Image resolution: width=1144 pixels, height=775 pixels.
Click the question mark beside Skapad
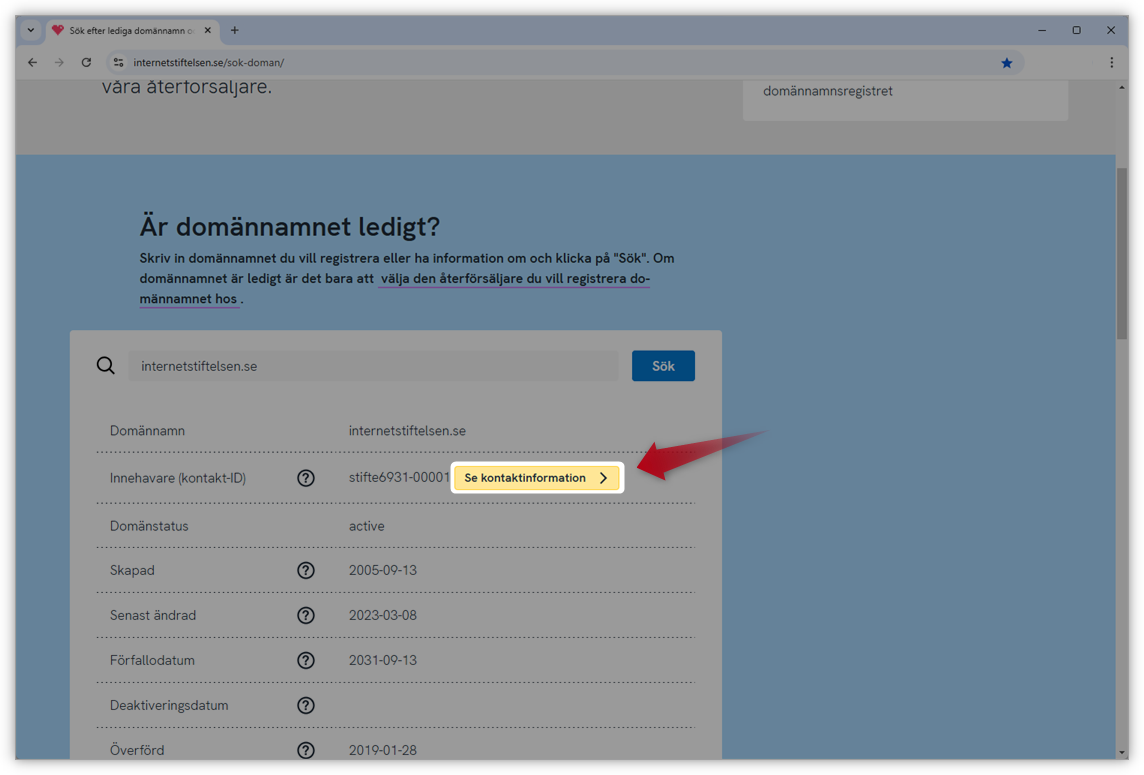coord(306,570)
